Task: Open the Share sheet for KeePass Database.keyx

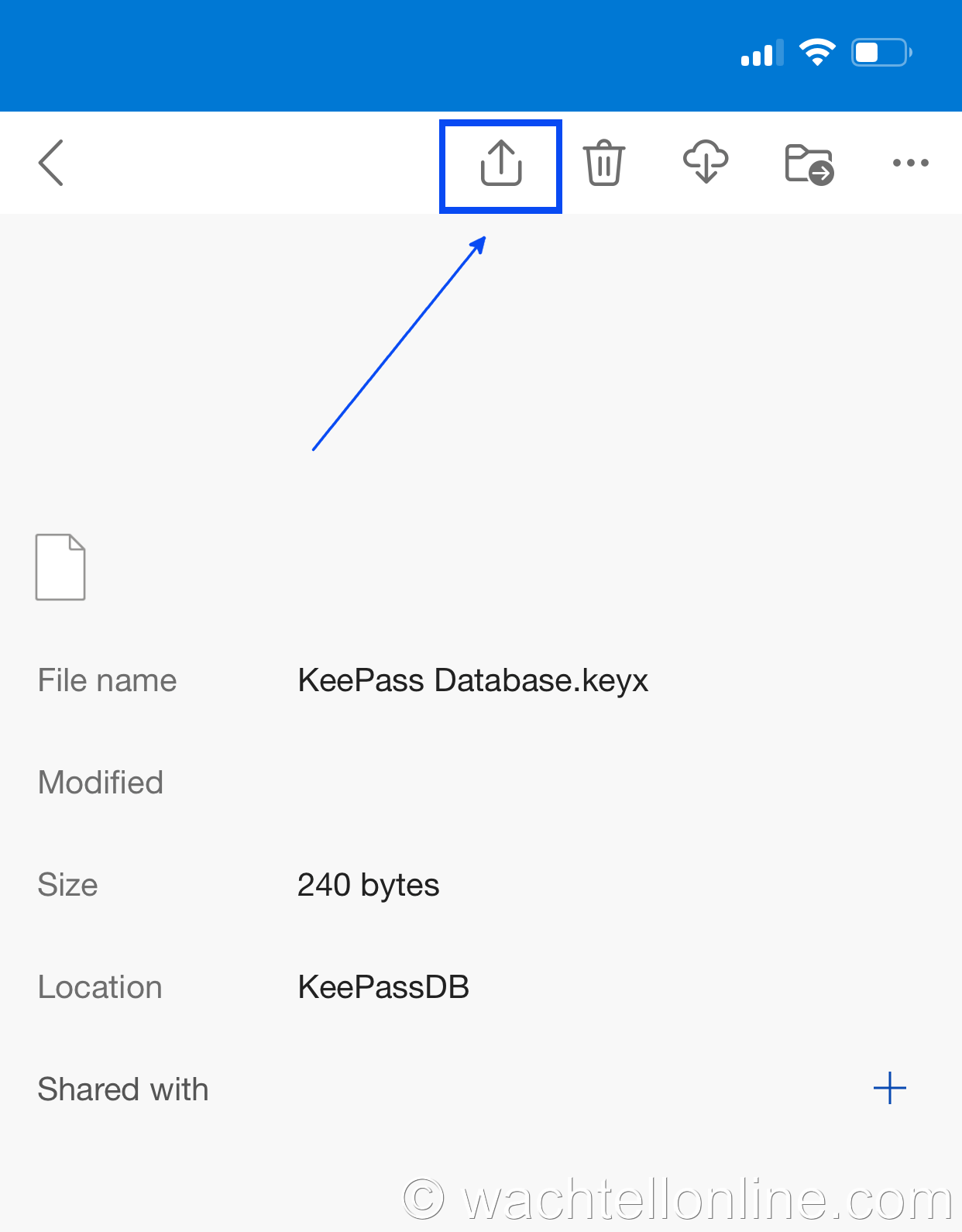Action: [x=500, y=163]
